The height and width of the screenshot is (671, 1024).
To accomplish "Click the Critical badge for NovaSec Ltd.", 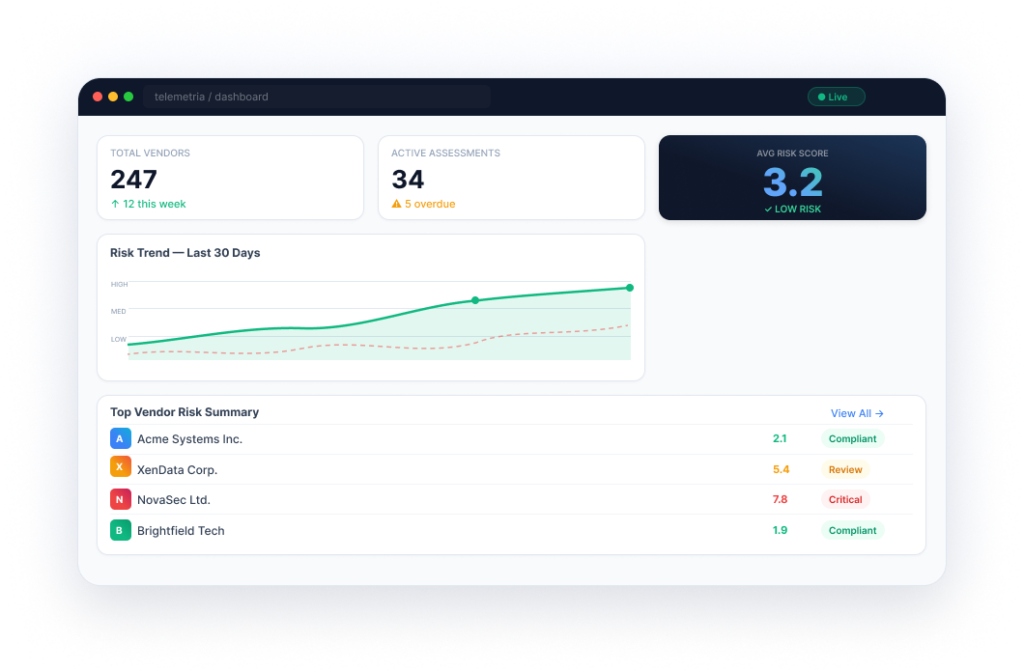I will [845, 499].
